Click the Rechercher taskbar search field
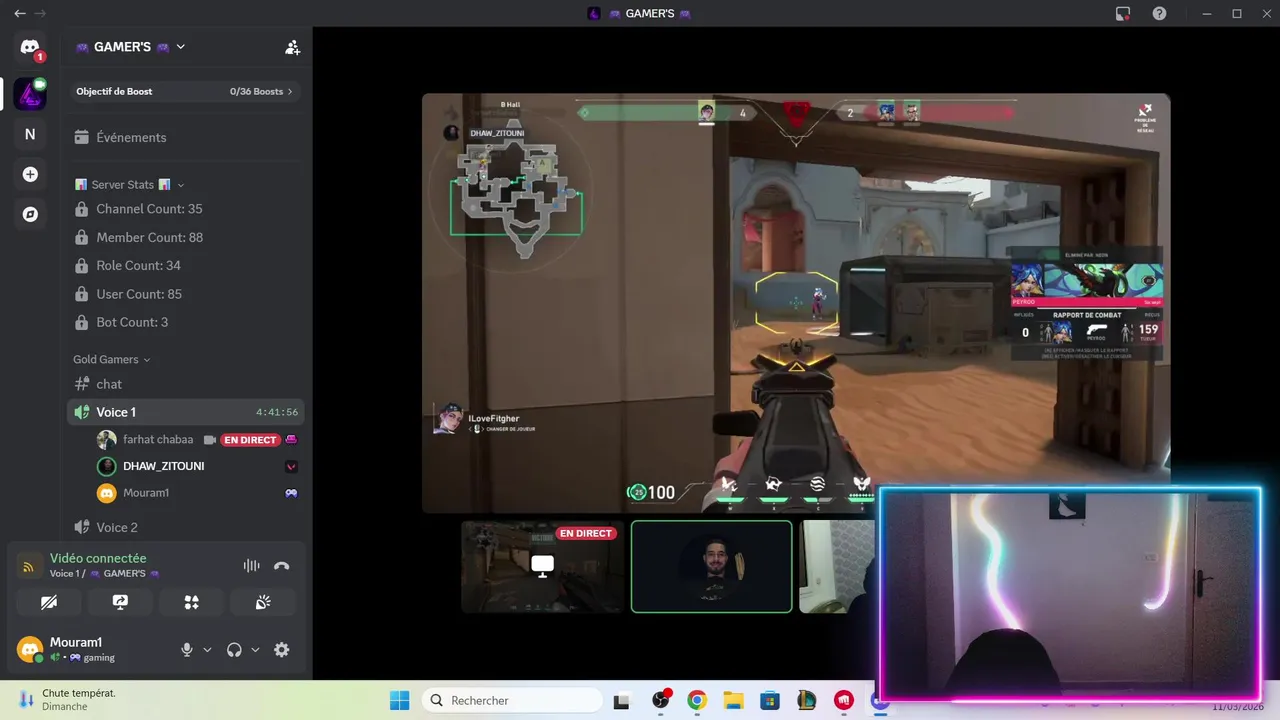 point(512,700)
